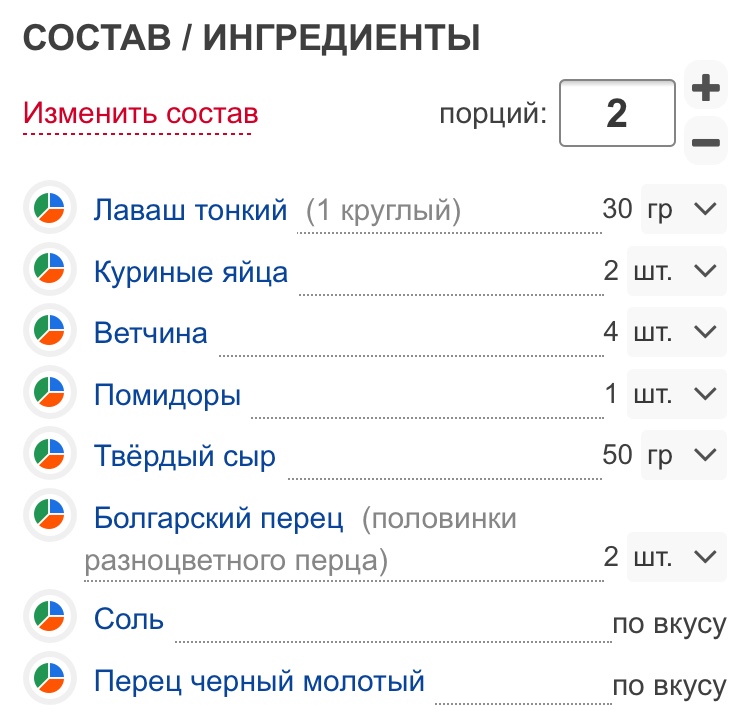Click pie chart icon next to Болгарский перец
The height and width of the screenshot is (718, 750).
pos(49,517)
